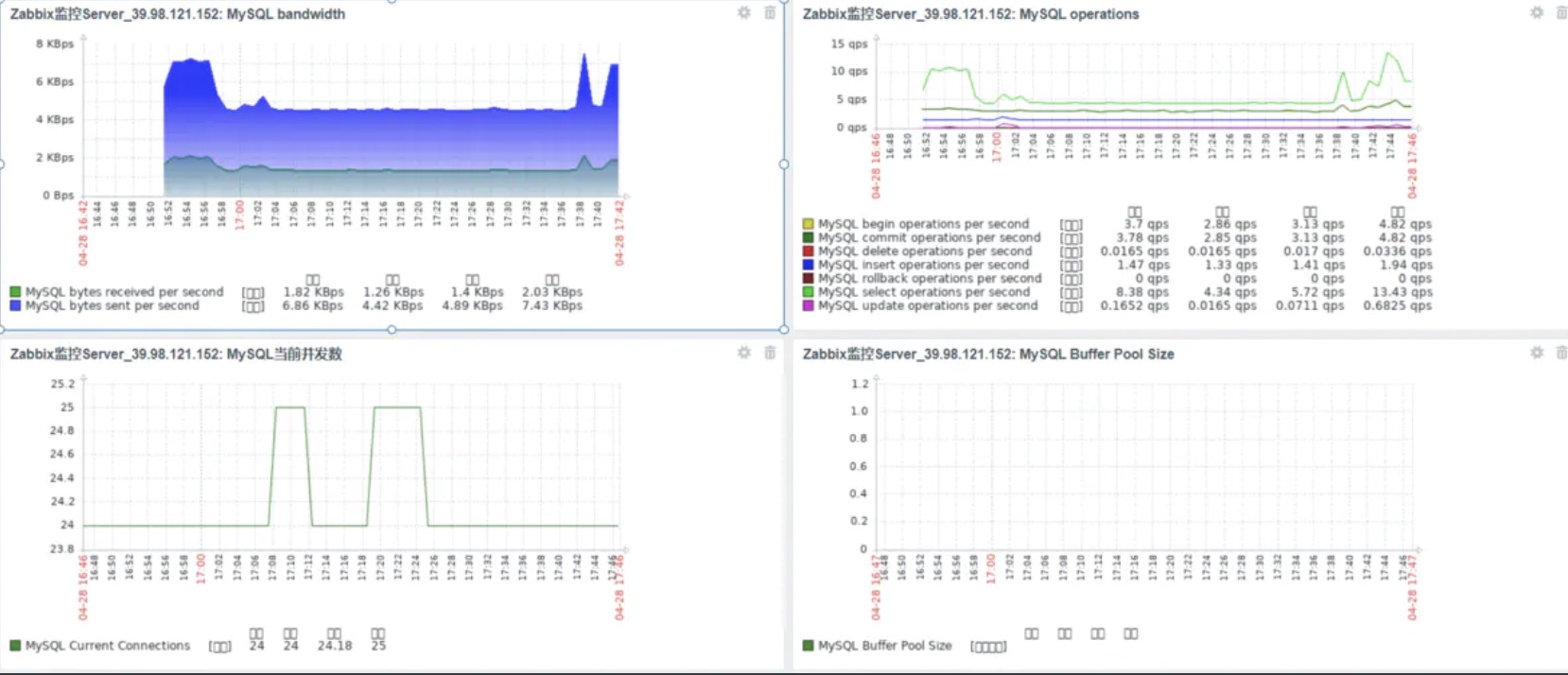Open gear settings of MySQL当前并发数 widget
The width and height of the screenshot is (1568, 675).
click(x=744, y=353)
